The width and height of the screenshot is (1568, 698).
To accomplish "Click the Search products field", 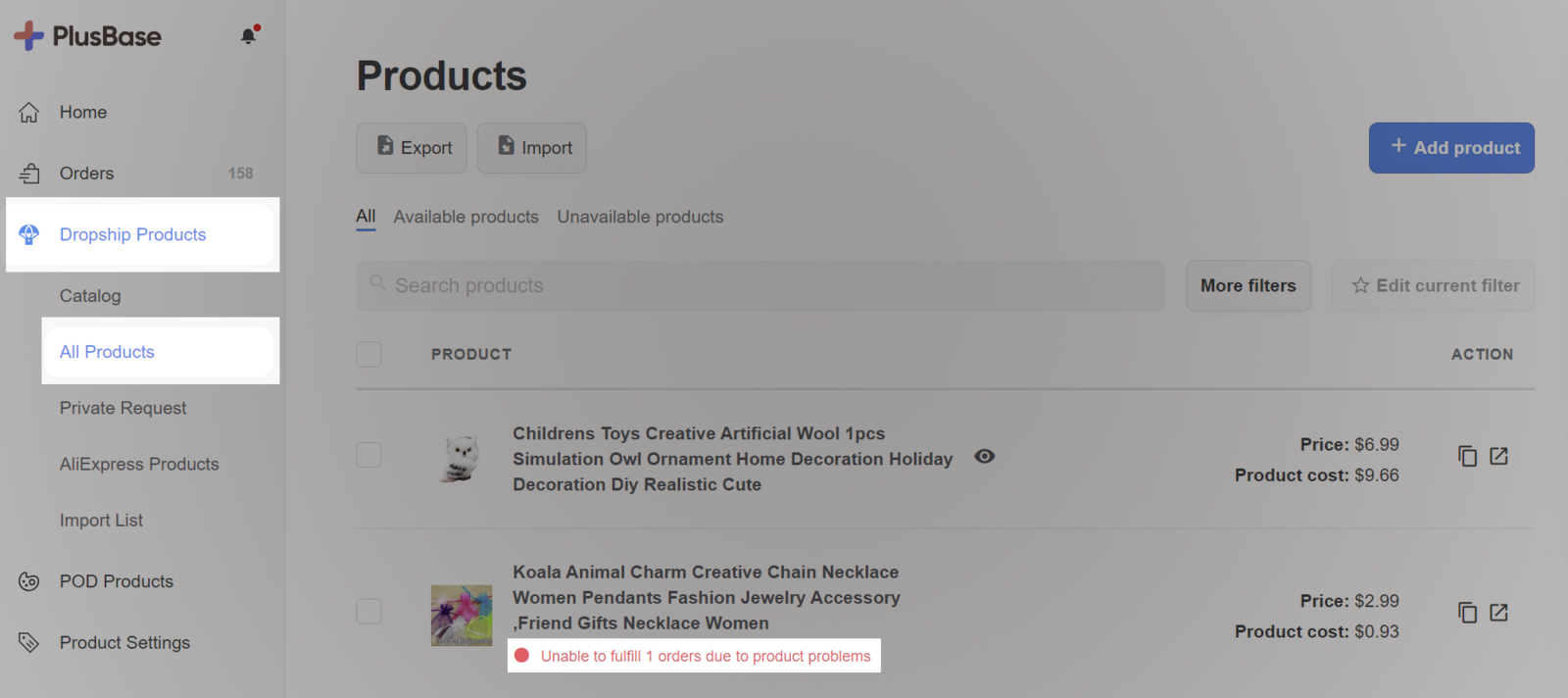I will (x=760, y=285).
